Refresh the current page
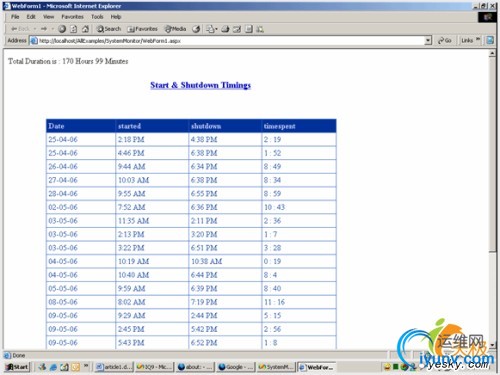Viewport: 500px width, 375px height. [74, 29]
